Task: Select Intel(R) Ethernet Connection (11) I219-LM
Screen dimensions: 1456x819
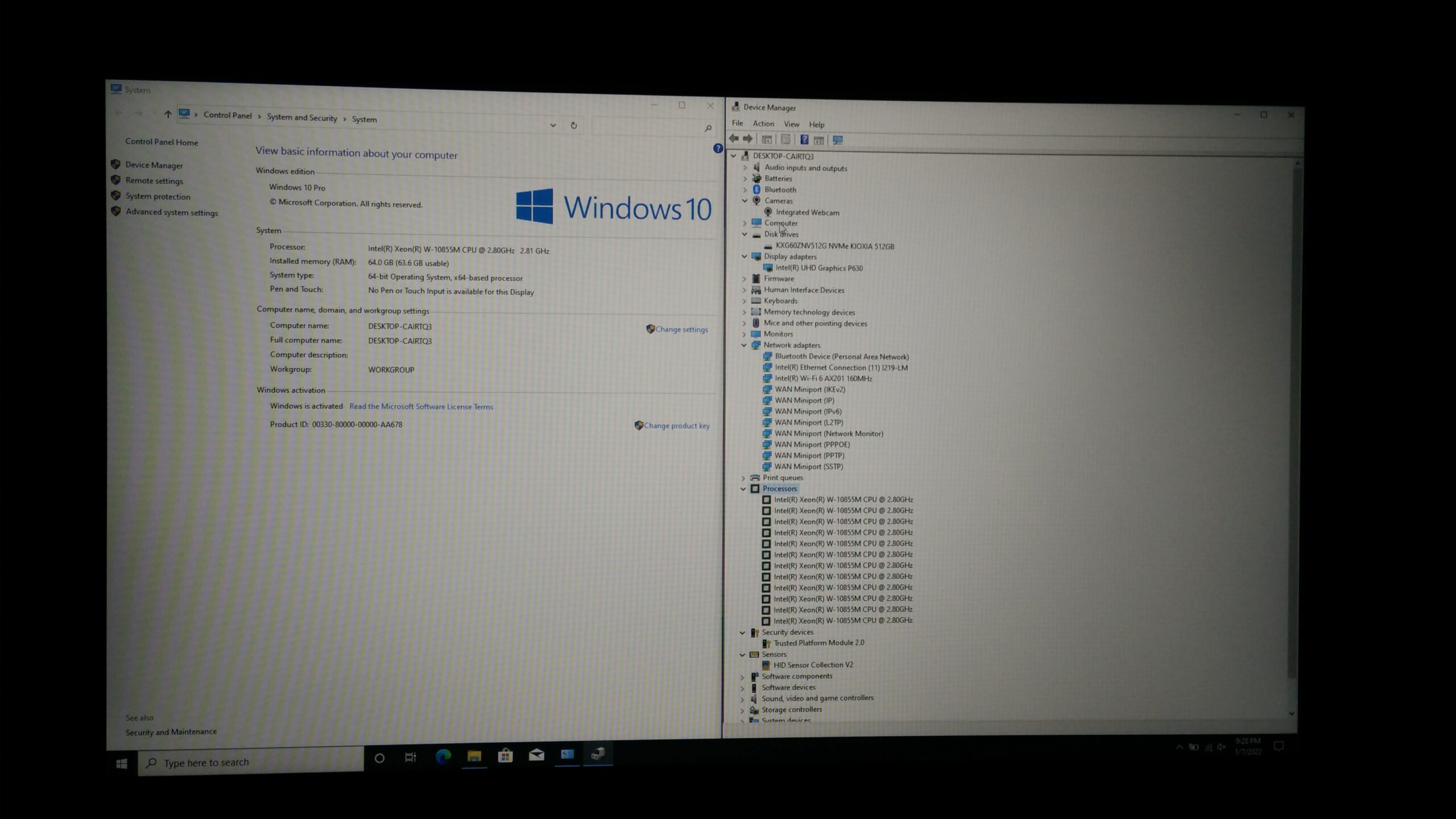Action: coord(841,367)
